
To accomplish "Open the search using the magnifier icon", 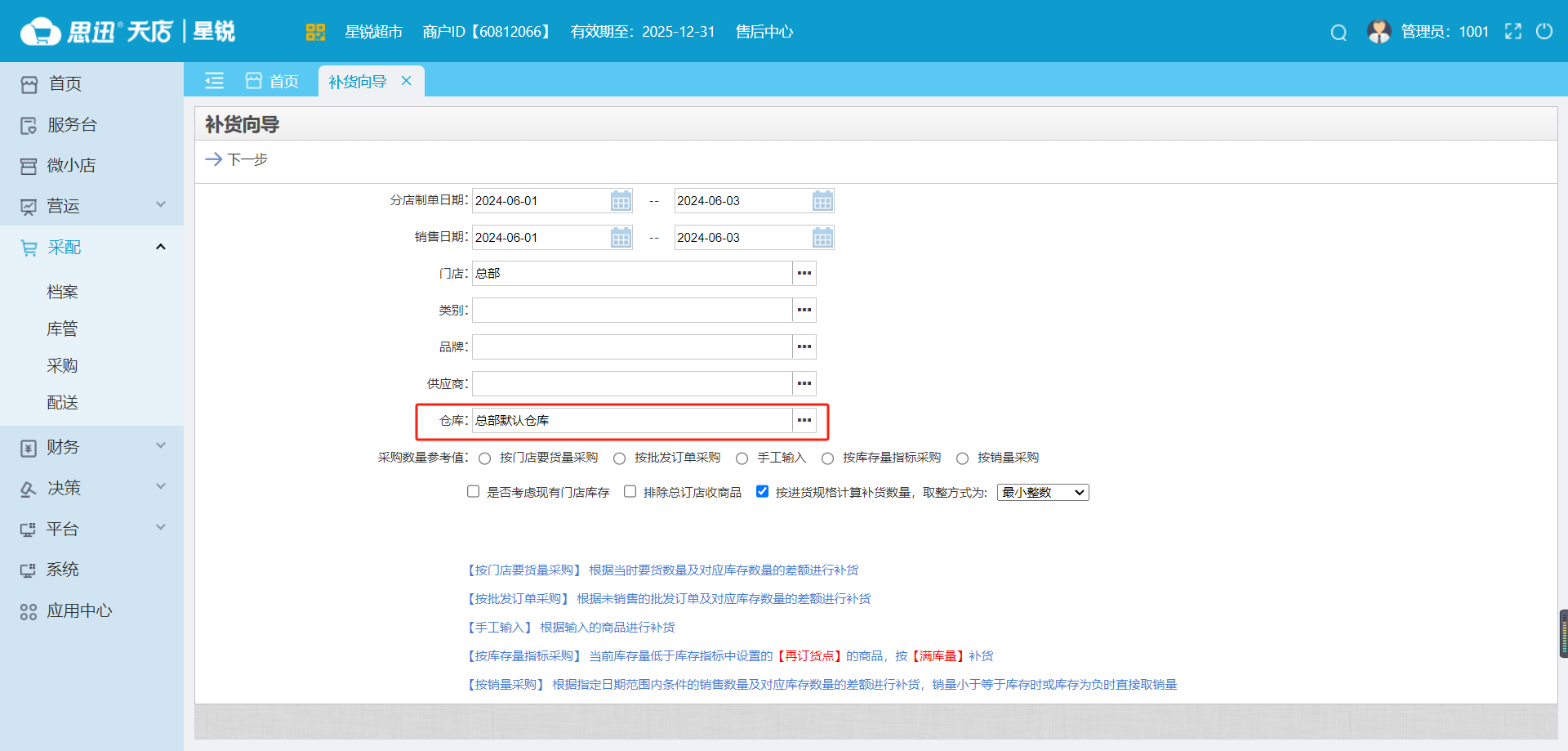I will tap(1339, 32).
